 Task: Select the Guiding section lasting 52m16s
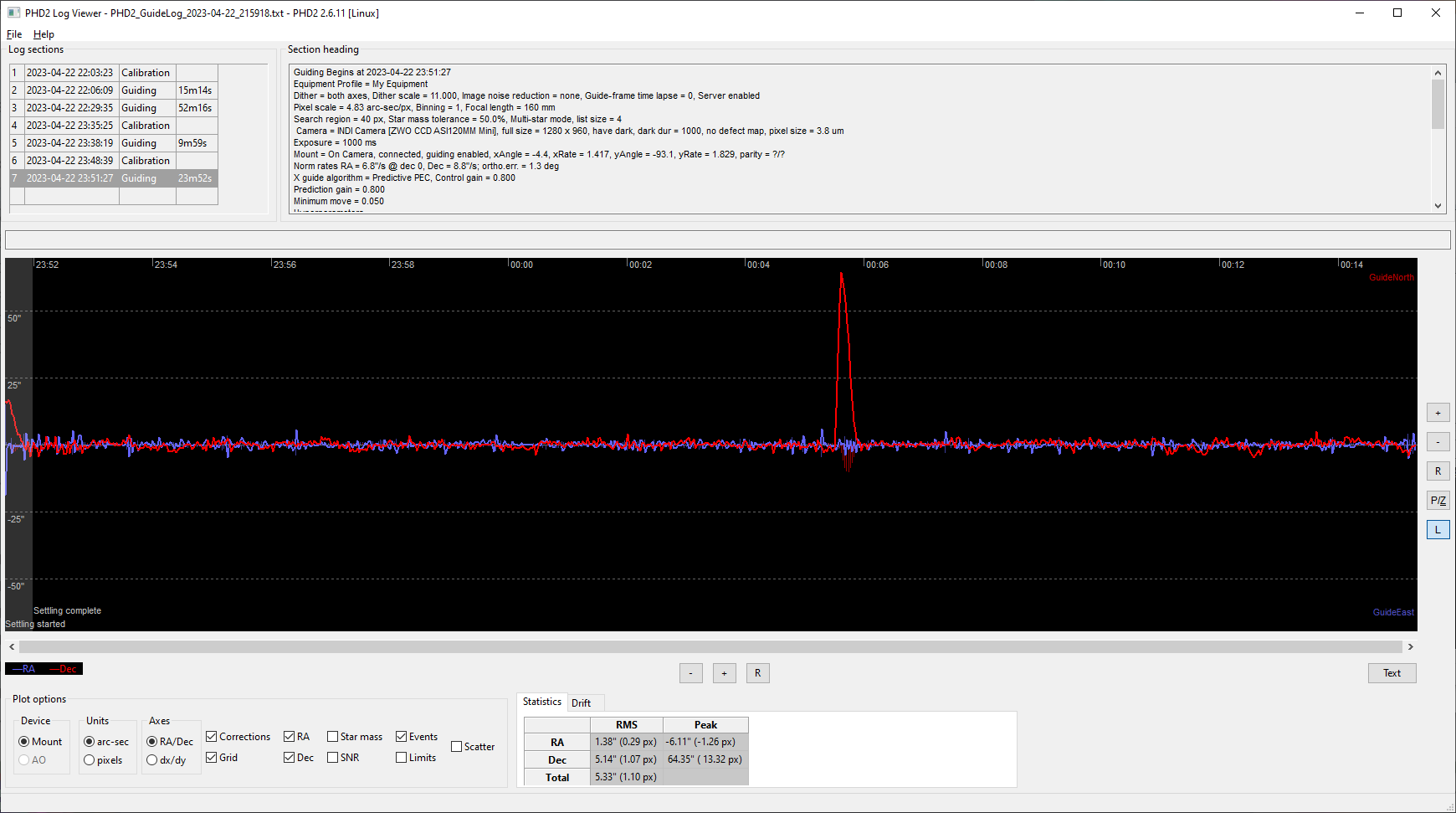tap(114, 108)
